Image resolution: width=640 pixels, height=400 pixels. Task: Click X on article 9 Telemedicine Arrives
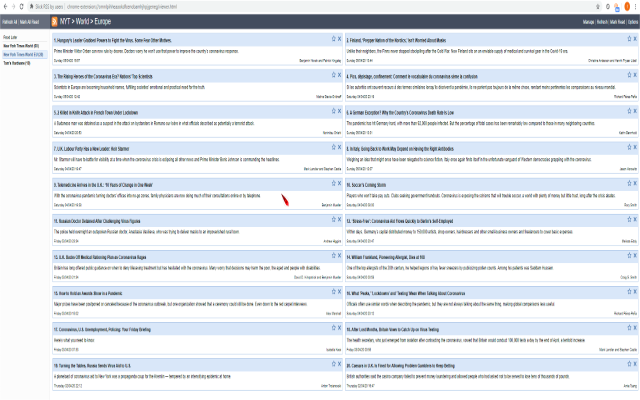[x=339, y=183]
